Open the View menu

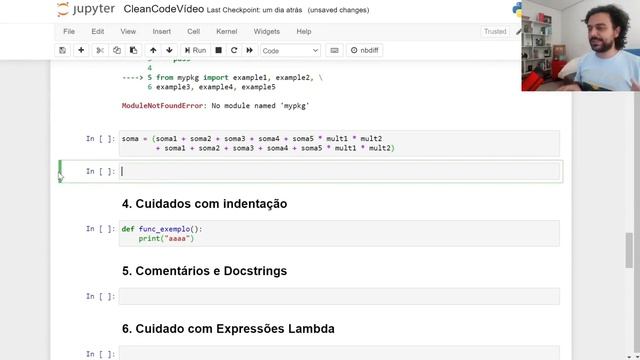point(128,31)
